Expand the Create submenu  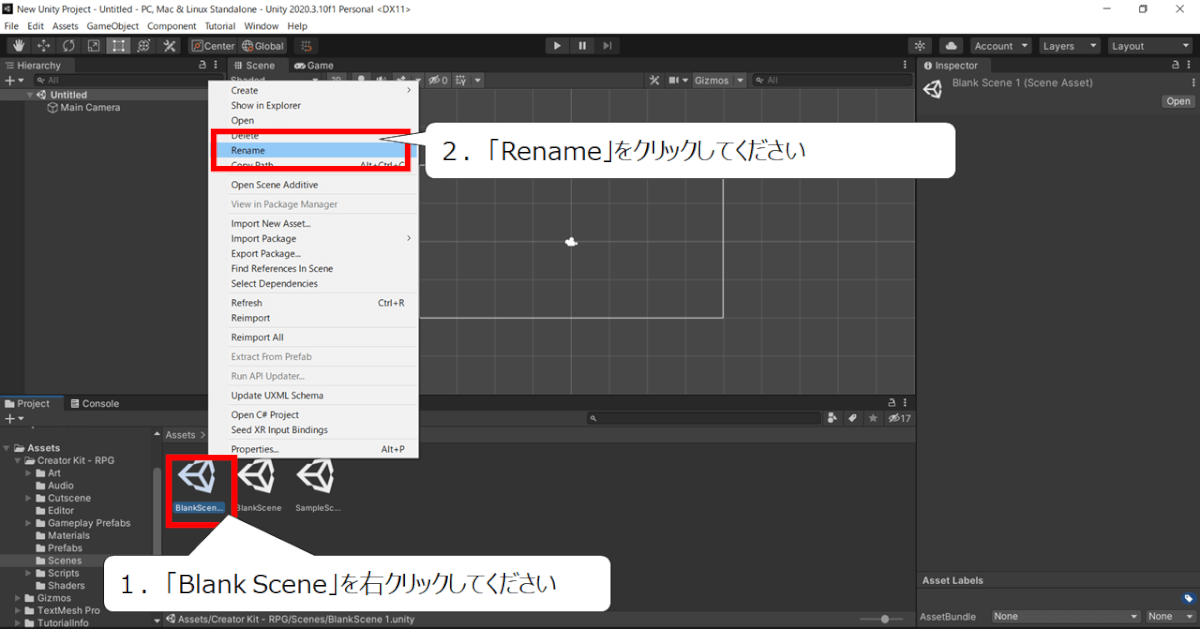pyautogui.click(x=313, y=90)
